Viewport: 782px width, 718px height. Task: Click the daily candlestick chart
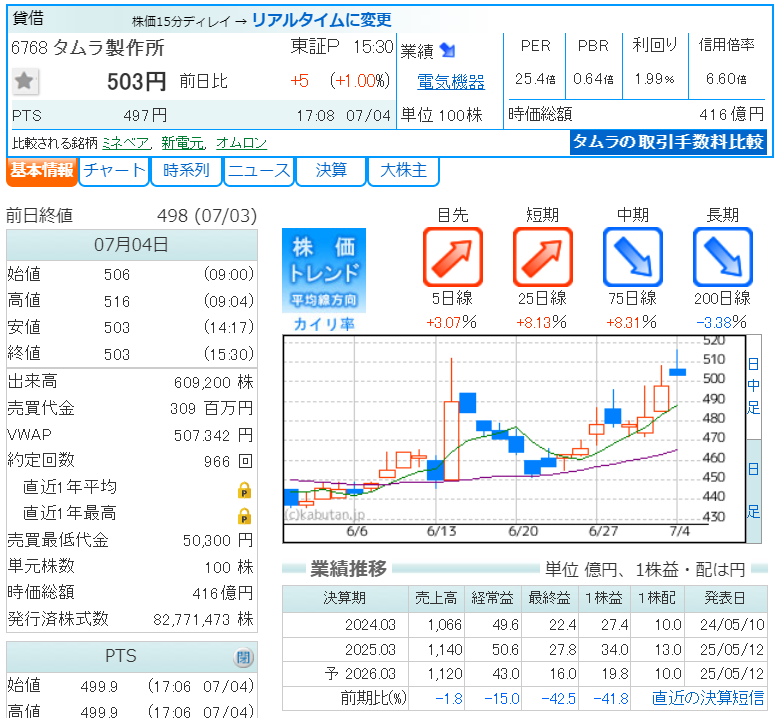(x=514, y=439)
